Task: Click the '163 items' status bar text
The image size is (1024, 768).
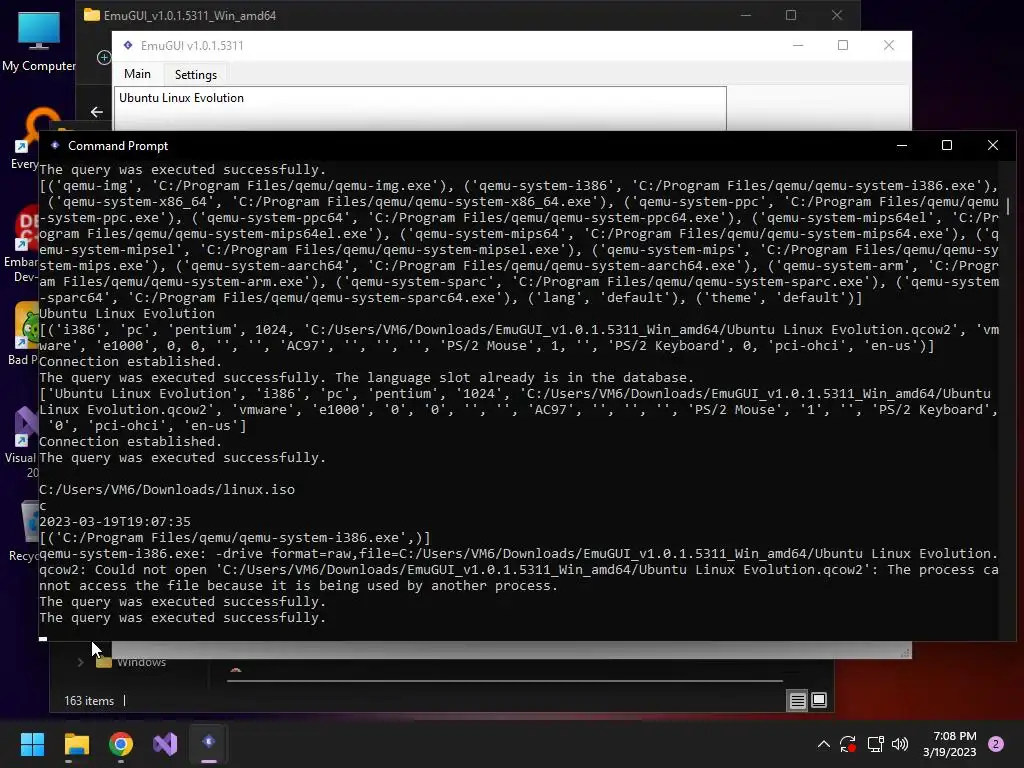Action: pyautogui.click(x=89, y=701)
